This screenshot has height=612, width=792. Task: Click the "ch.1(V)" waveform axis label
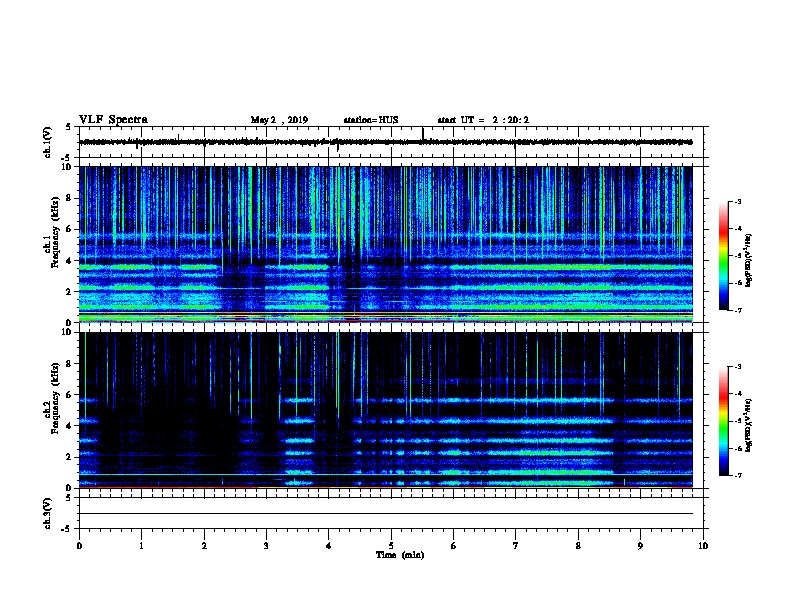point(48,142)
